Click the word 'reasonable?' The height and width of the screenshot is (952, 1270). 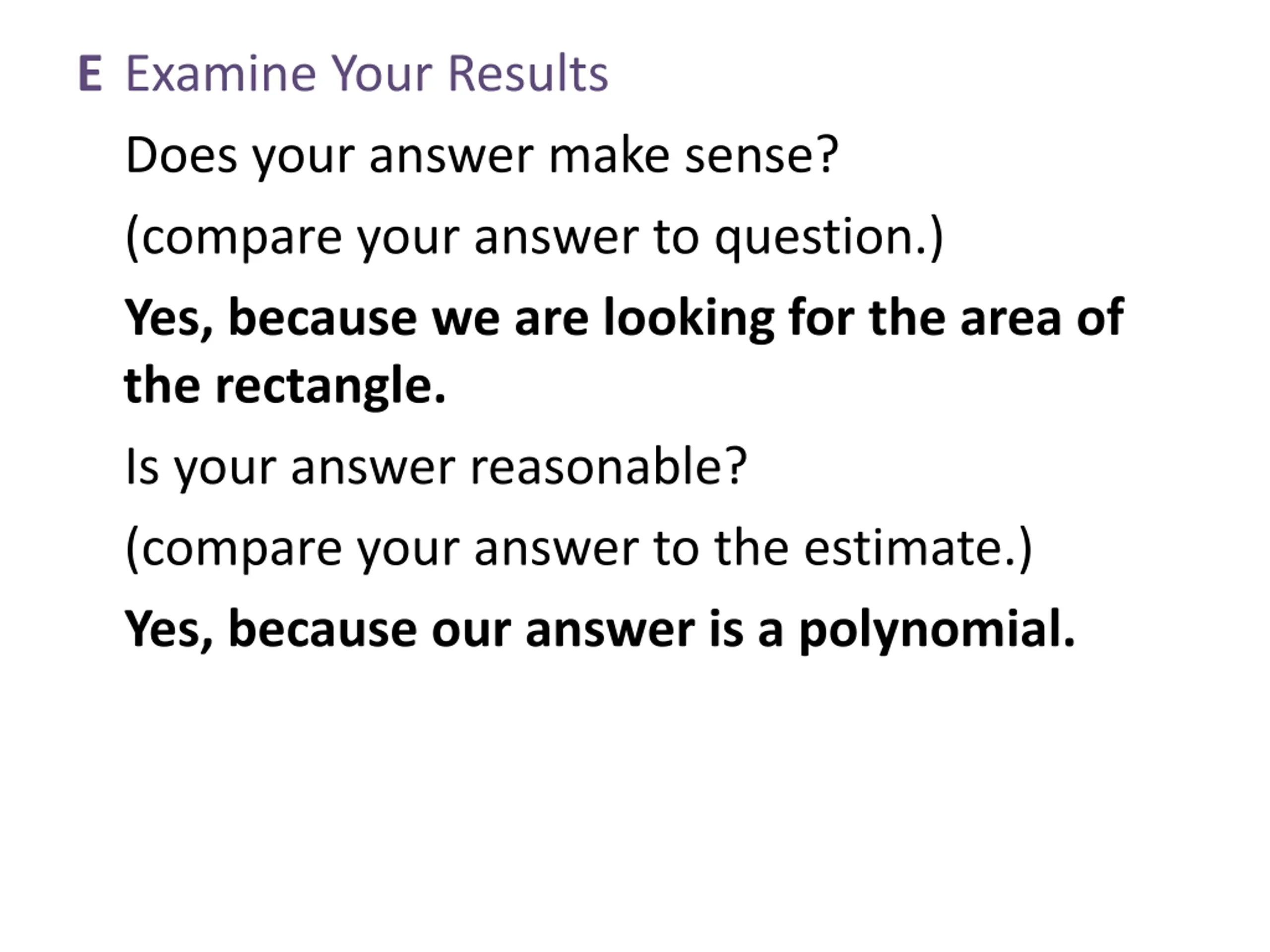pyautogui.click(x=609, y=467)
